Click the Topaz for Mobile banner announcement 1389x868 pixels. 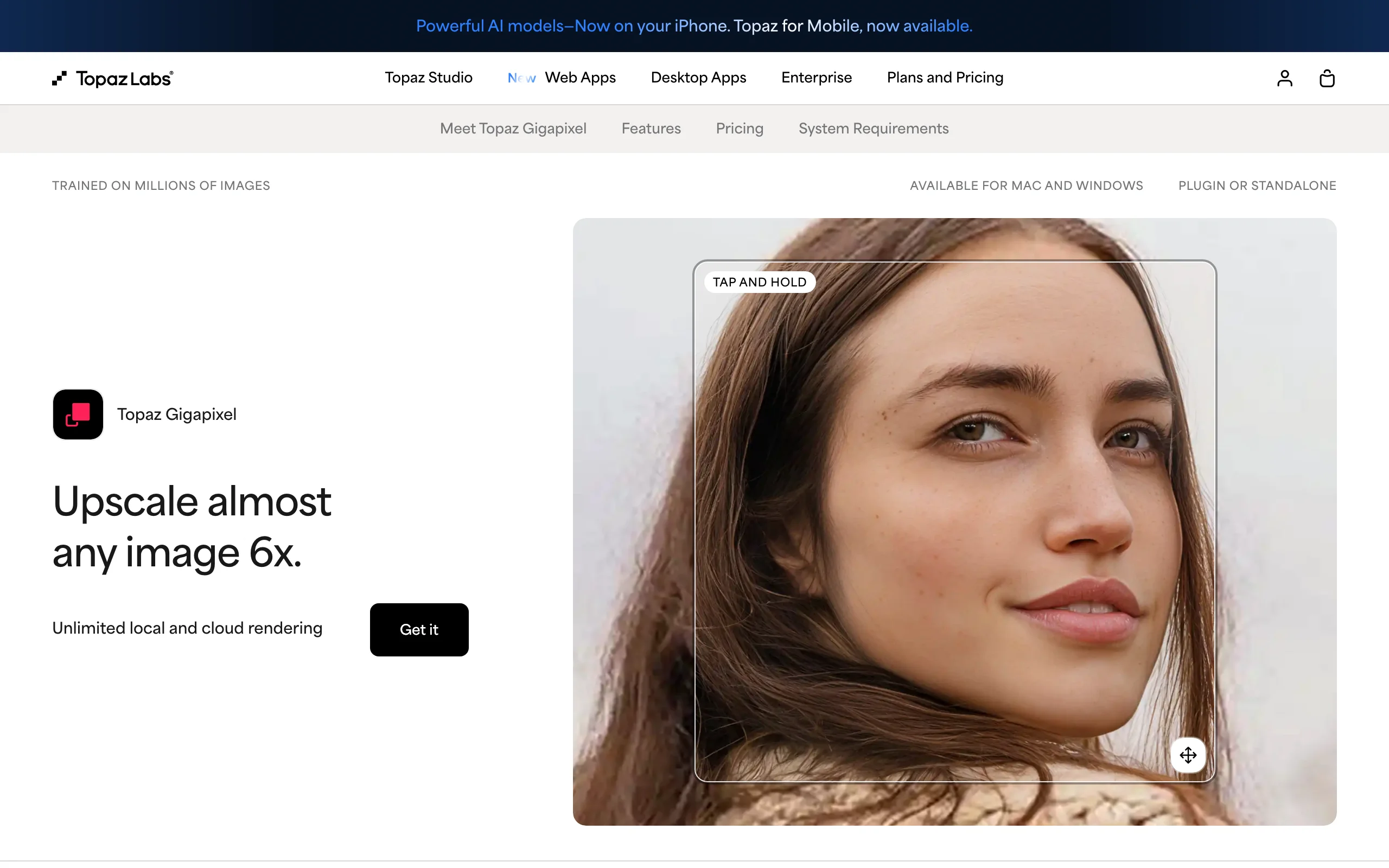694,26
